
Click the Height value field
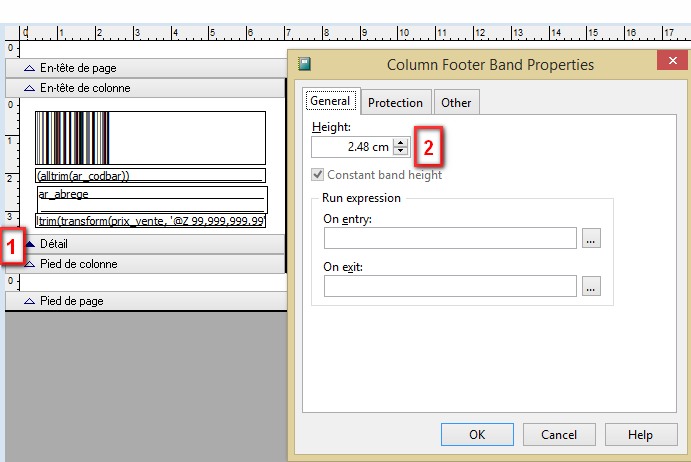point(352,147)
